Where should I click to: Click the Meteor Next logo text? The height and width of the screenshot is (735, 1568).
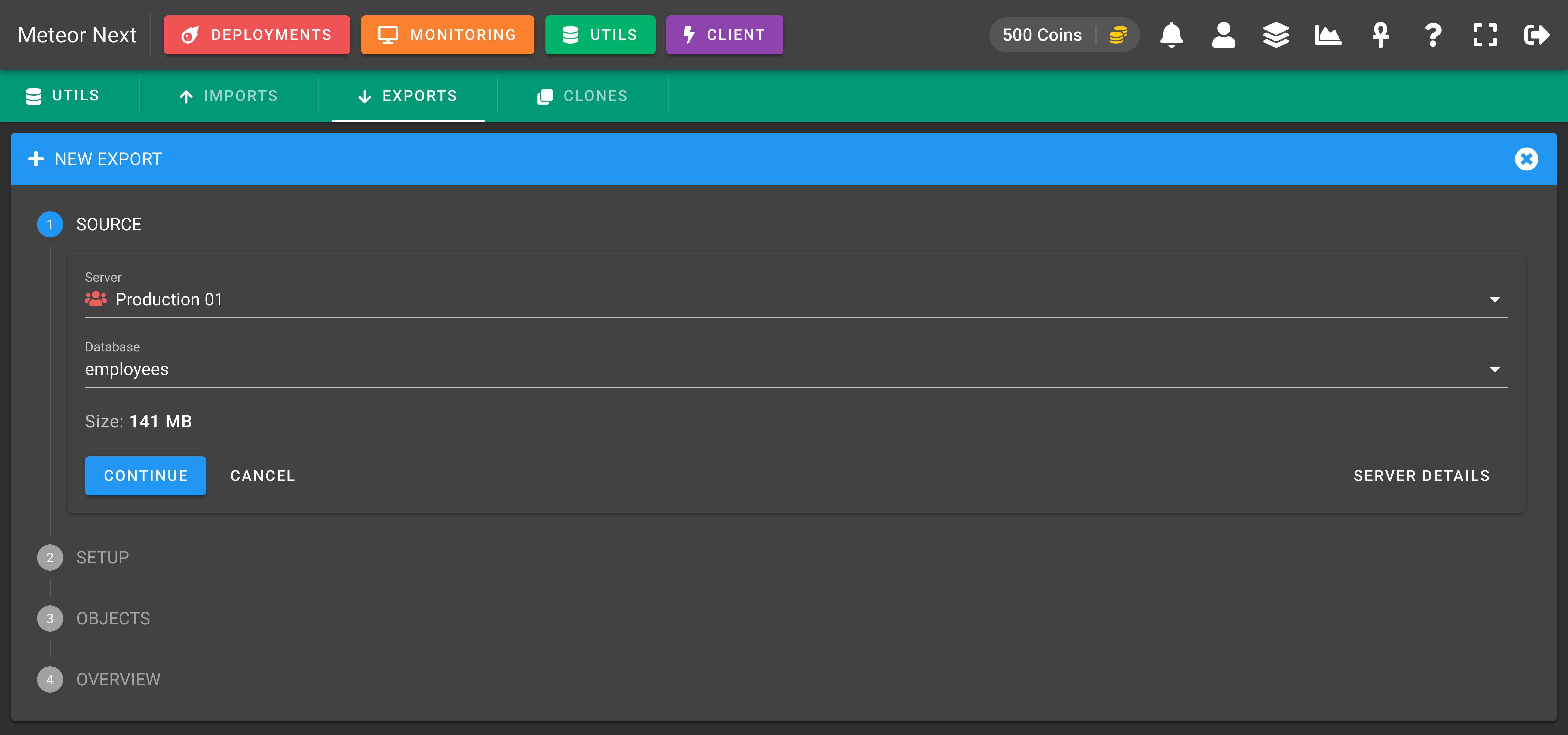click(77, 35)
